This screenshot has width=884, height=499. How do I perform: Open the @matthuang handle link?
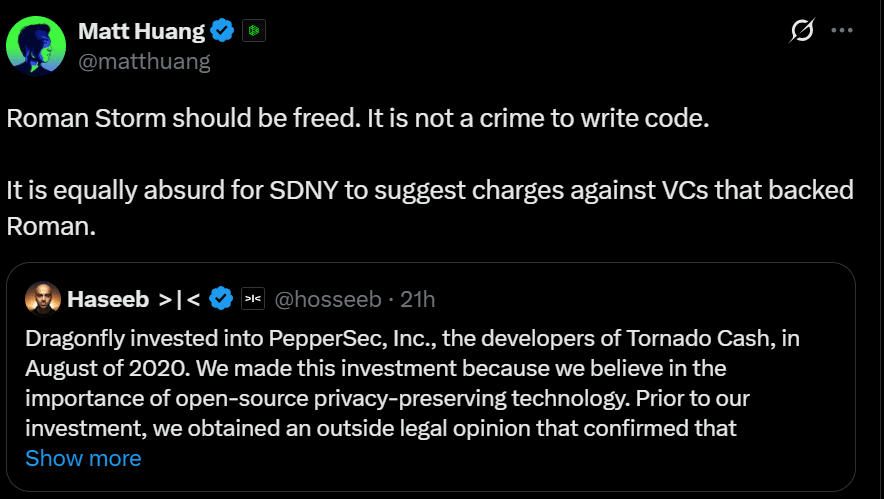(x=144, y=62)
